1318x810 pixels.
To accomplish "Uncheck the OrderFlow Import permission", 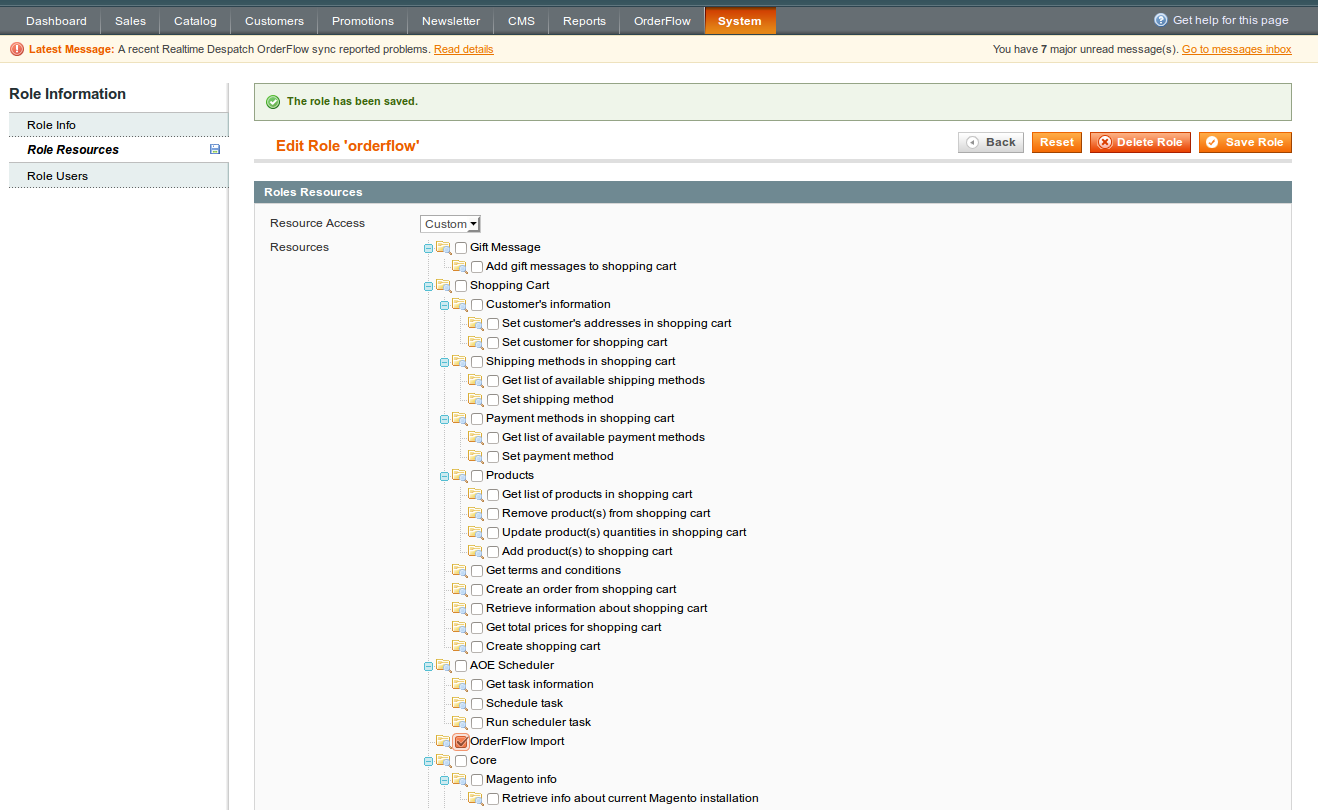I will (459, 741).
